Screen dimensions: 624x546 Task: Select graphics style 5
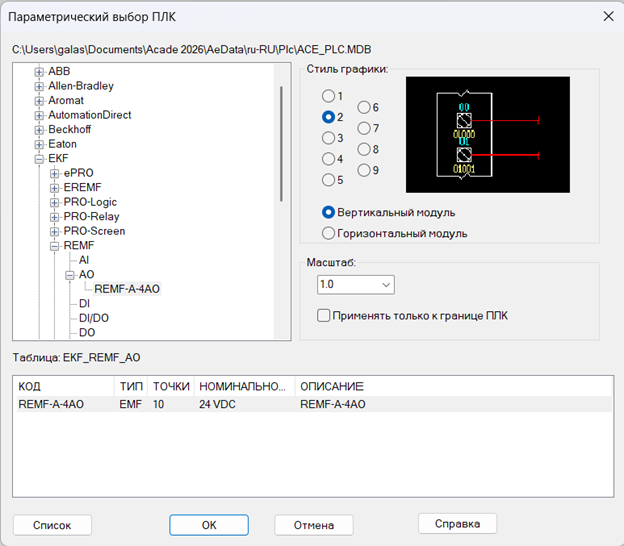coord(328,180)
